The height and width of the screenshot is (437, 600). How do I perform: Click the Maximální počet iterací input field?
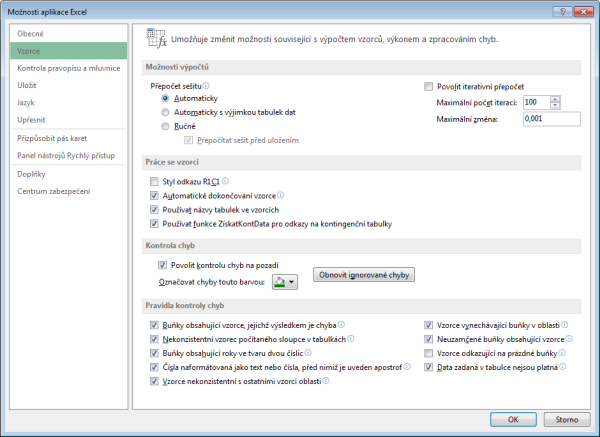(537, 102)
